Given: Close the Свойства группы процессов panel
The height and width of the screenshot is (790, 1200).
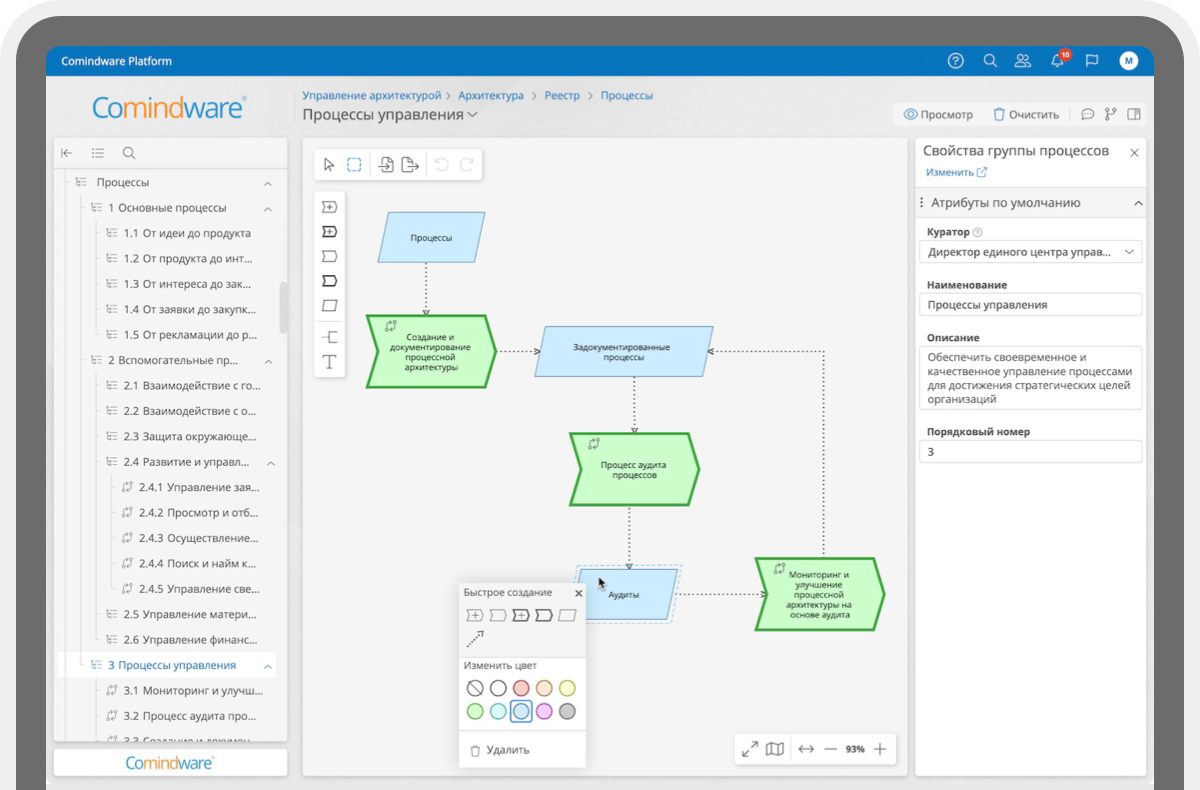Looking at the screenshot, I should (1134, 153).
